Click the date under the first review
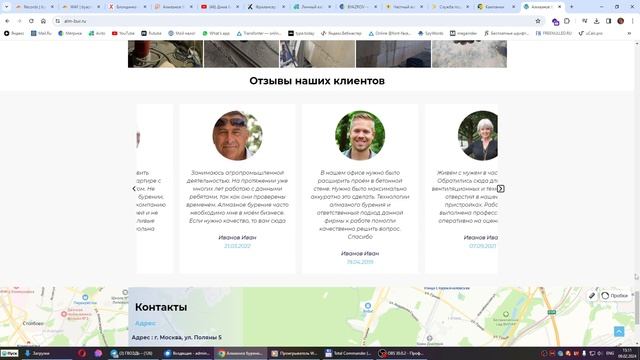This screenshot has width=640, height=360. pyautogui.click(x=238, y=246)
